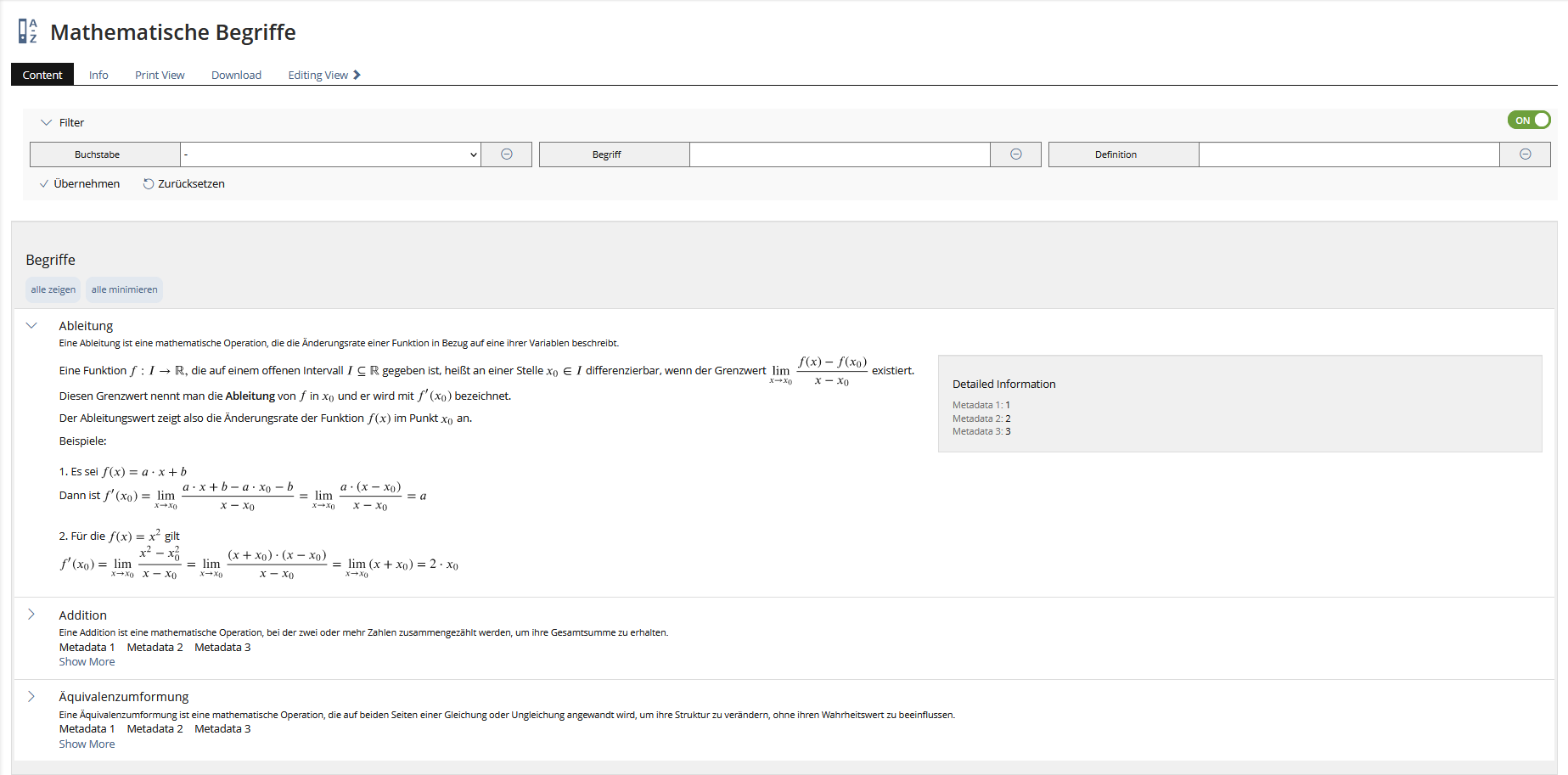The width and height of the screenshot is (1568, 775).
Task: Focus the Begriff filter text field
Action: pyautogui.click(x=840, y=154)
